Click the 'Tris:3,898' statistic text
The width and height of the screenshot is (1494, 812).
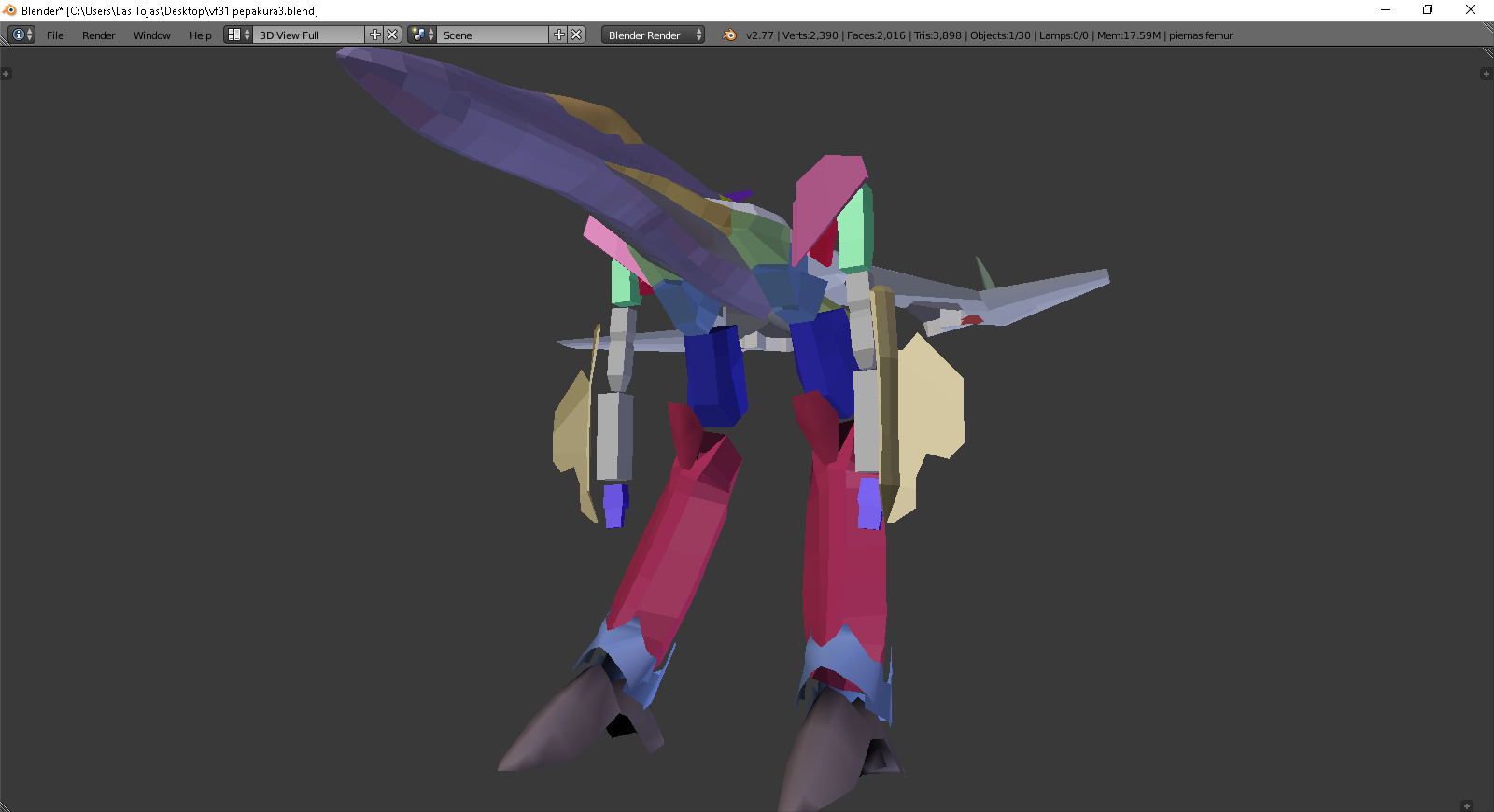pyautogui.click(x=937, y=35)
